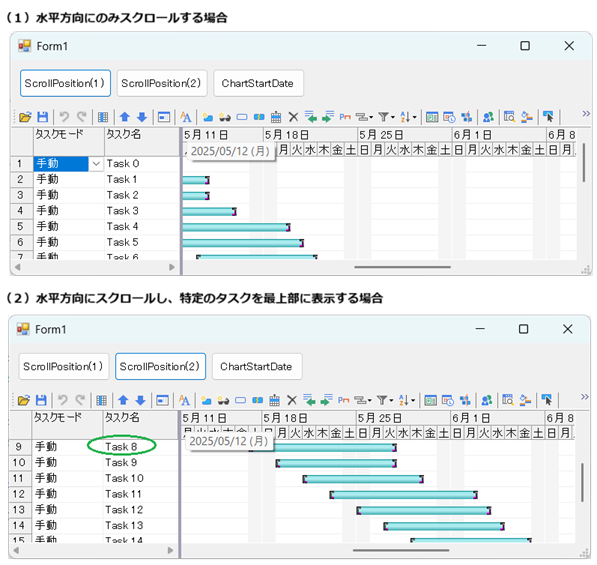Click the horizontal chart scrollbar in upper Form1 window
The width and height of the screenshot is (597, 565).
(x=402, y=267)
